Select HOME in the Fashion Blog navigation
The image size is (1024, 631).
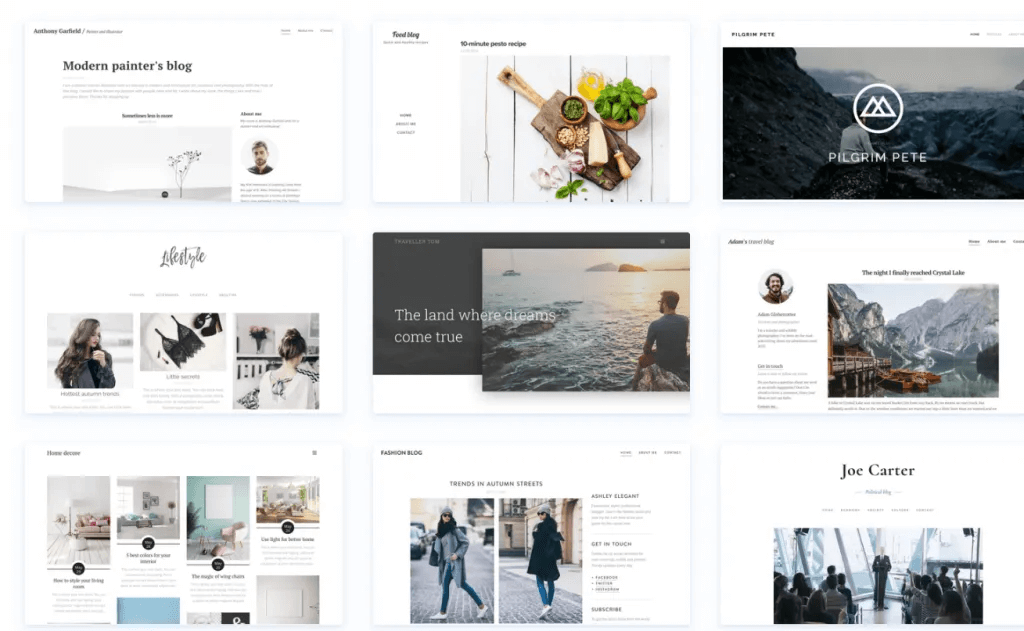click(x=626, y=453)
